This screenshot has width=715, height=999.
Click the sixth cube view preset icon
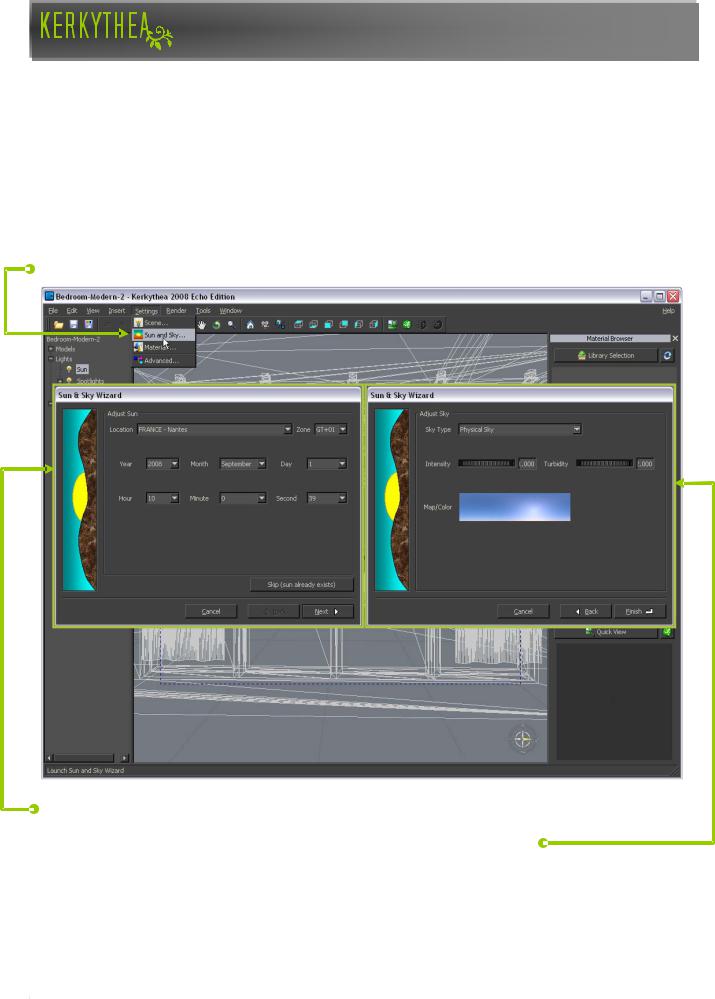click(375, 325)
